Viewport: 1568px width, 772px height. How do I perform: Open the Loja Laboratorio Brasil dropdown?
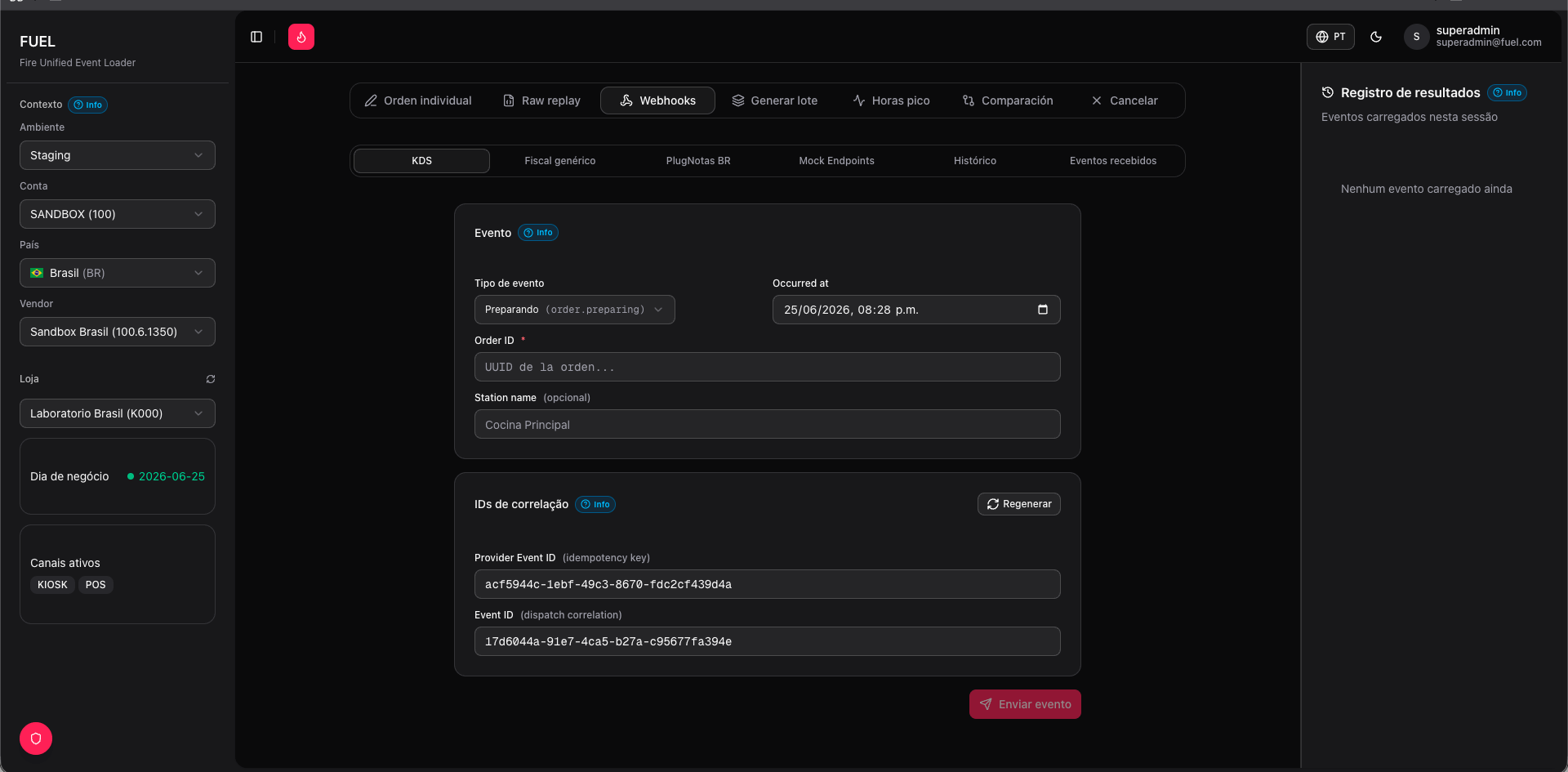118,413
